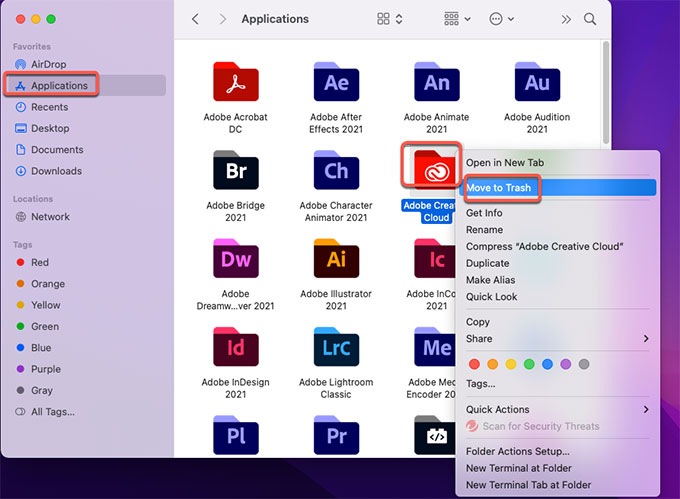Open Tags... in context menu
Image resolution: width=680 pixels, height=499 pixels.
[x=558, y=384]
